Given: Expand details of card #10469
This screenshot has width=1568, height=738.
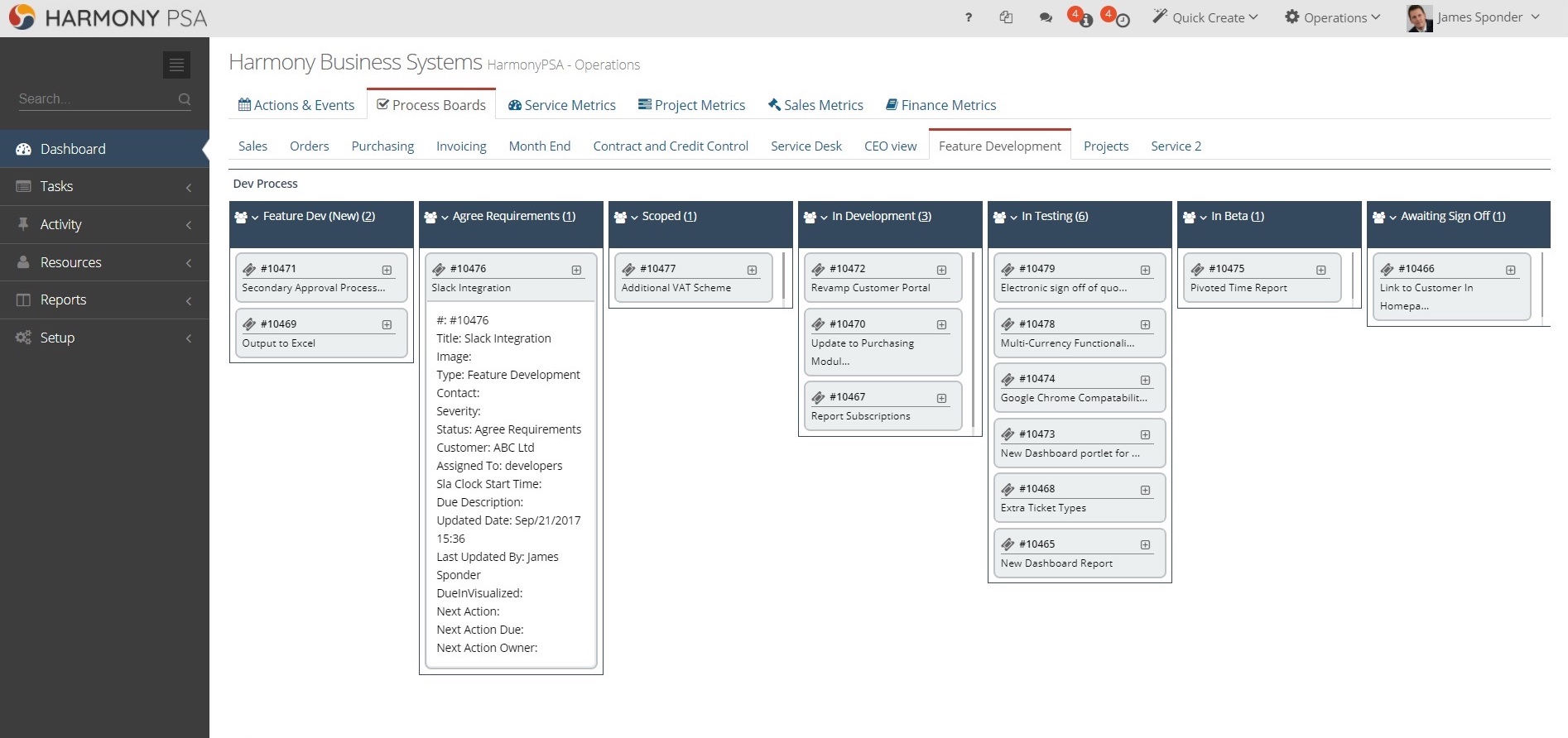Looking at the screenshot, I should tap(387, 325).
